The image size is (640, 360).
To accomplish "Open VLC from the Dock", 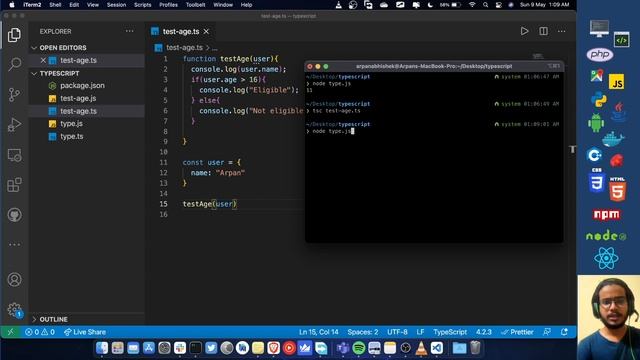I will 421,348.
